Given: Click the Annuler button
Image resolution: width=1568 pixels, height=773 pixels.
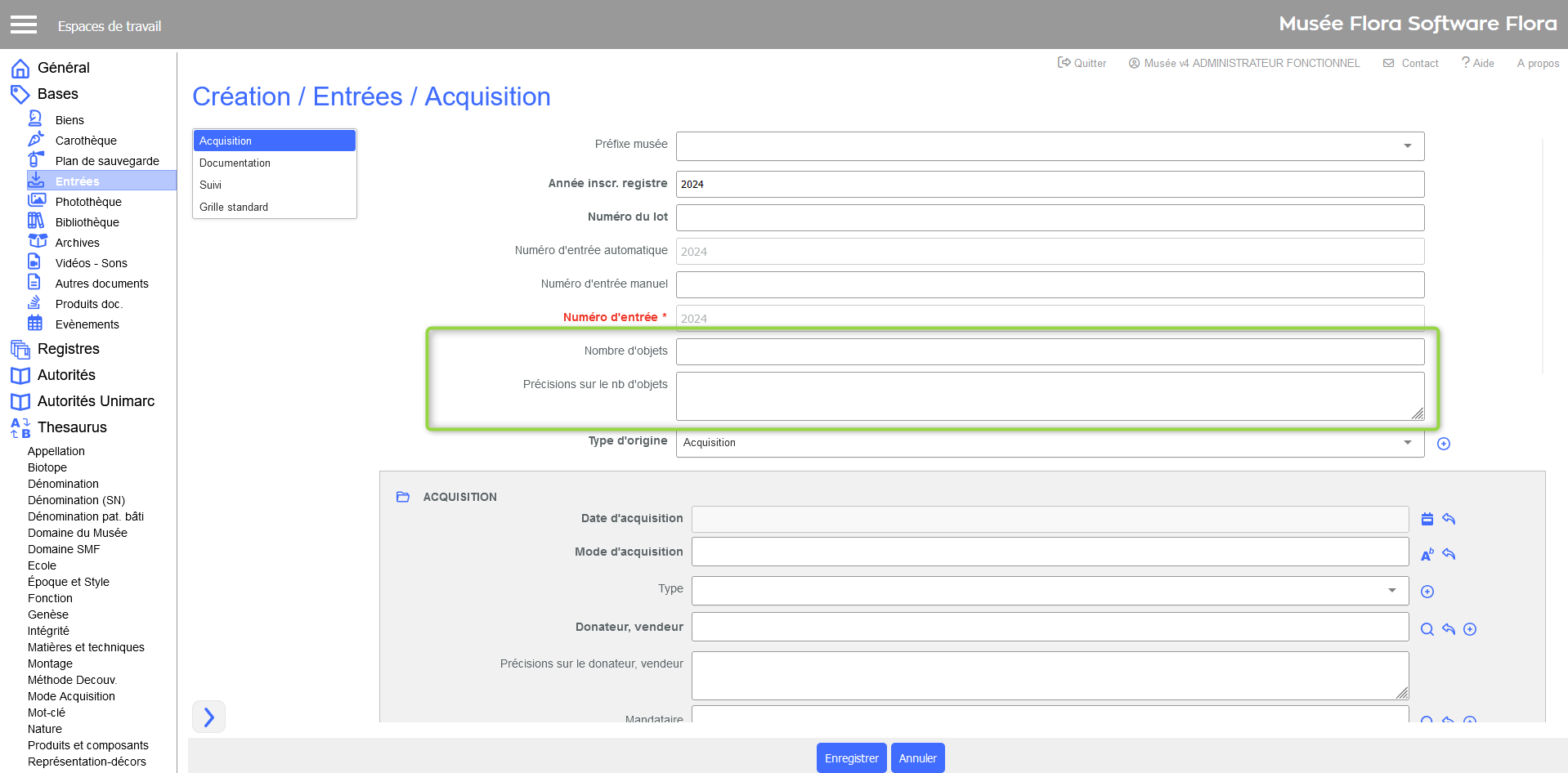Looking at the screenshot, I should (x=918, y=758).
